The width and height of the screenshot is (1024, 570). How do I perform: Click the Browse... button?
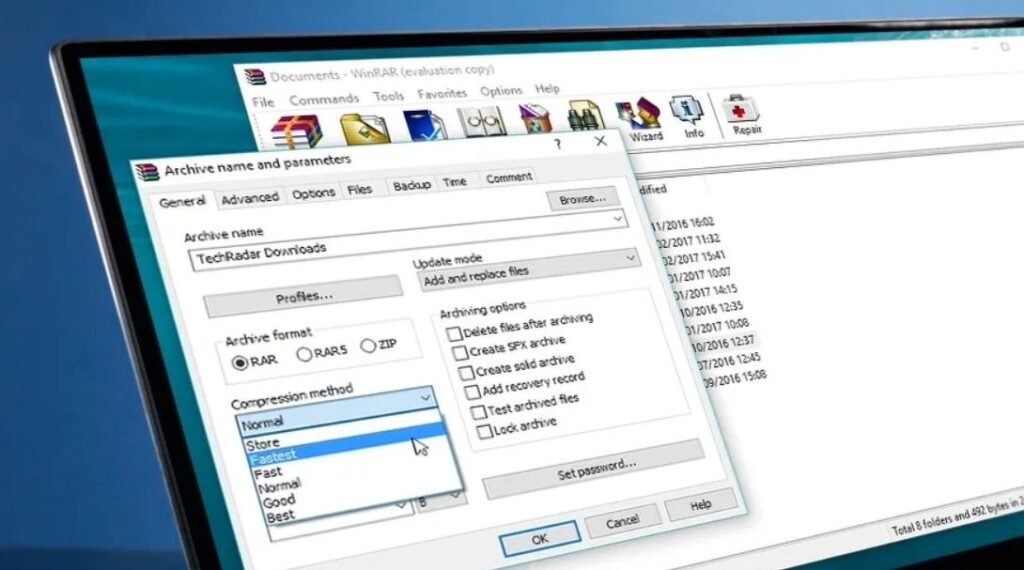point(583,199)
